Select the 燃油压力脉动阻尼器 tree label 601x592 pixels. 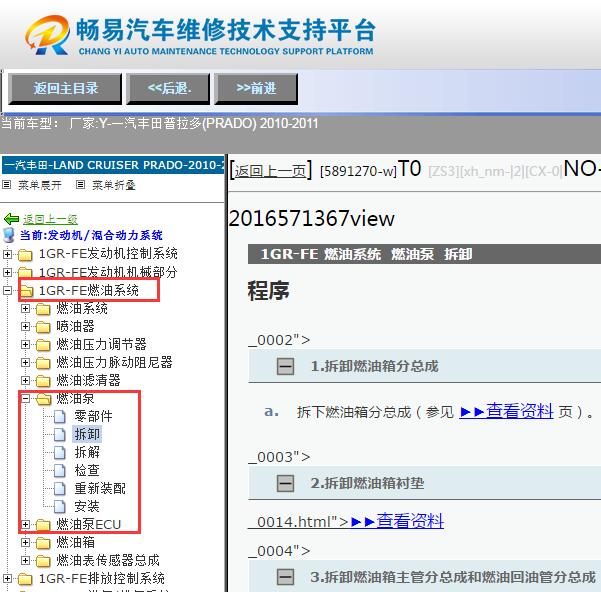[115, 362]
